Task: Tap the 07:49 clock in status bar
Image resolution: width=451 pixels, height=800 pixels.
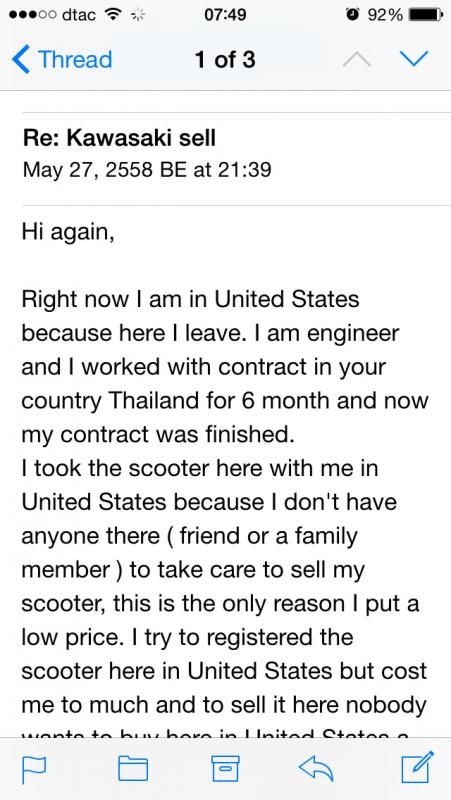Action: (x=225, y=15)
